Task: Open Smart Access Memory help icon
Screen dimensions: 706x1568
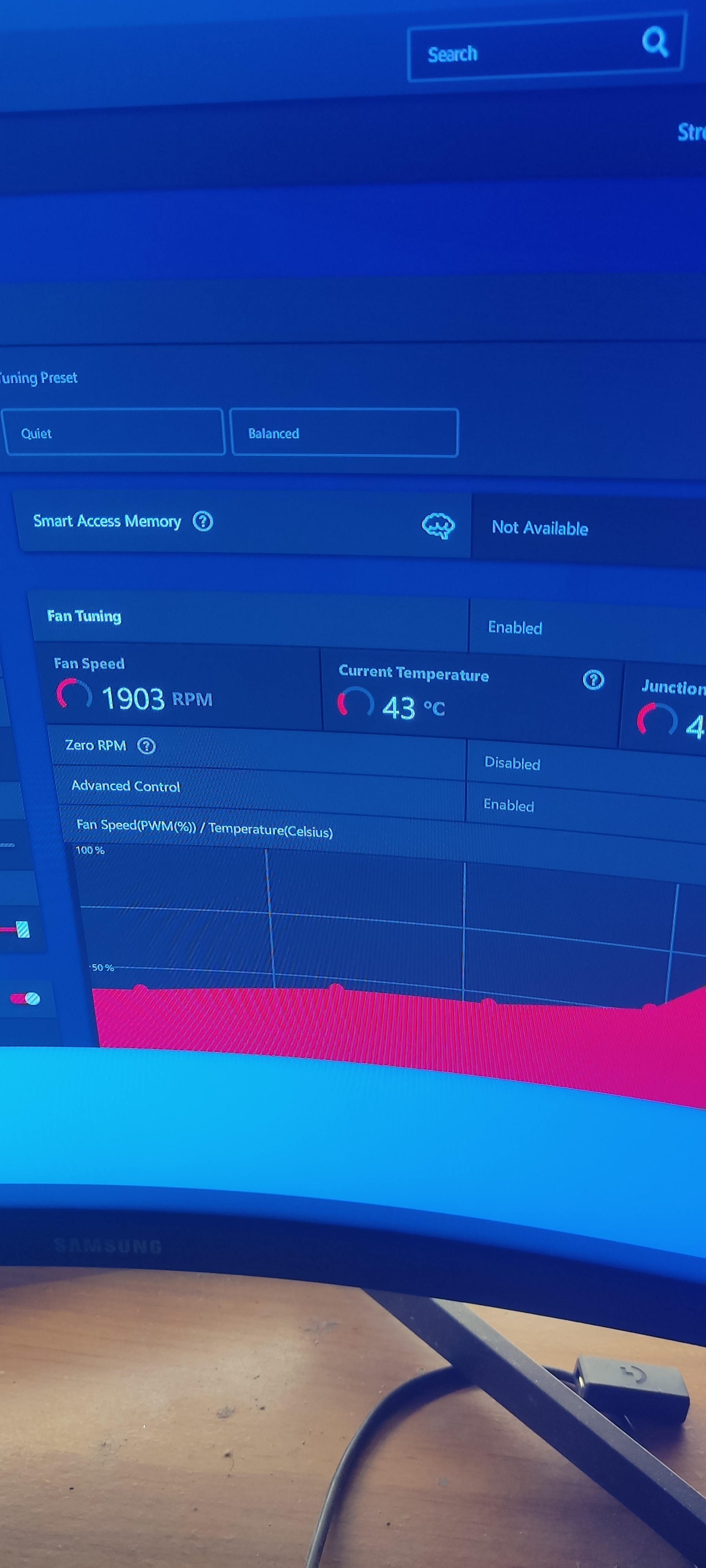Action: pyautogui.click(x=203, y=521)
